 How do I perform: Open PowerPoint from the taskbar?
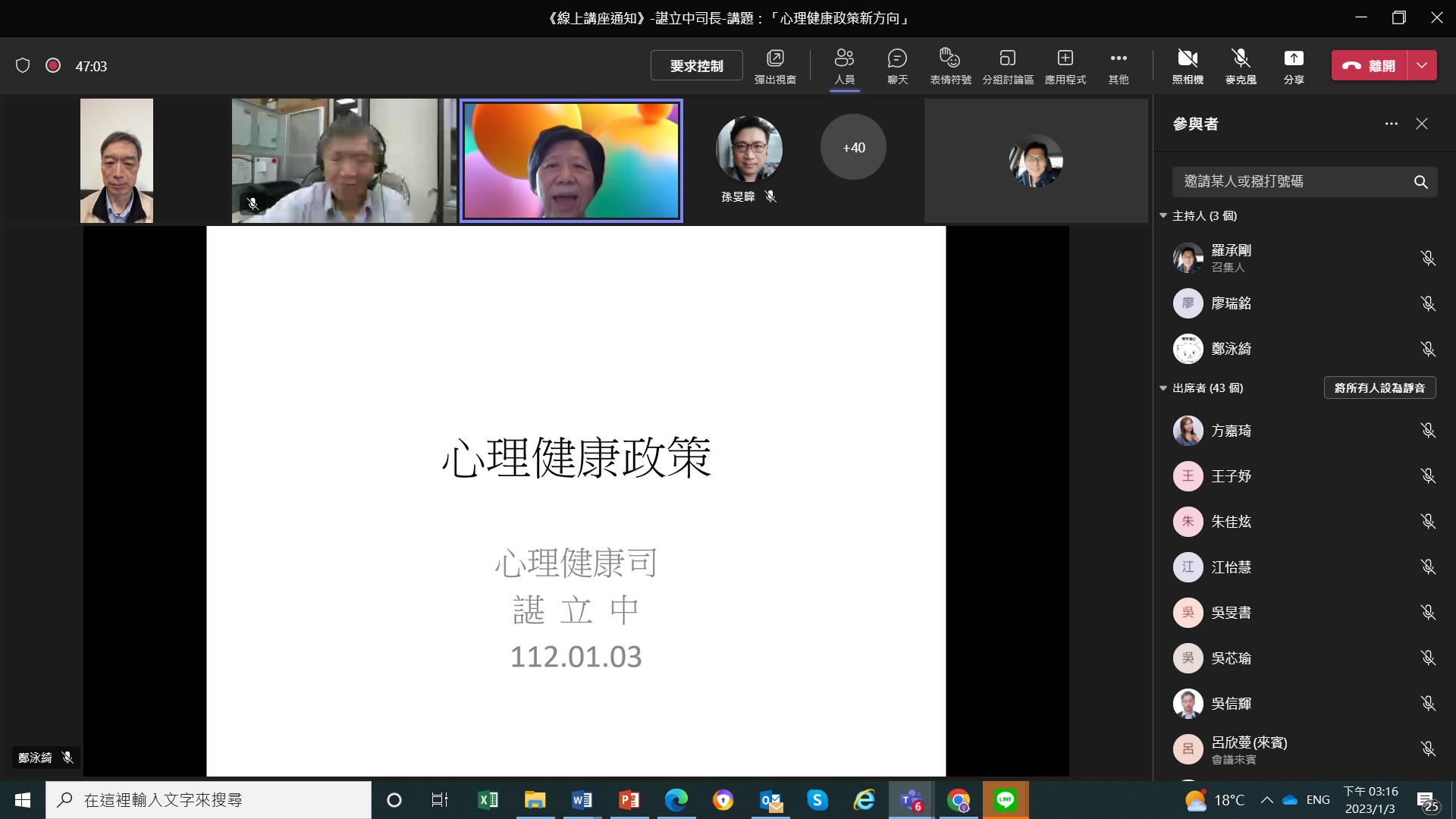coord(629,800)
